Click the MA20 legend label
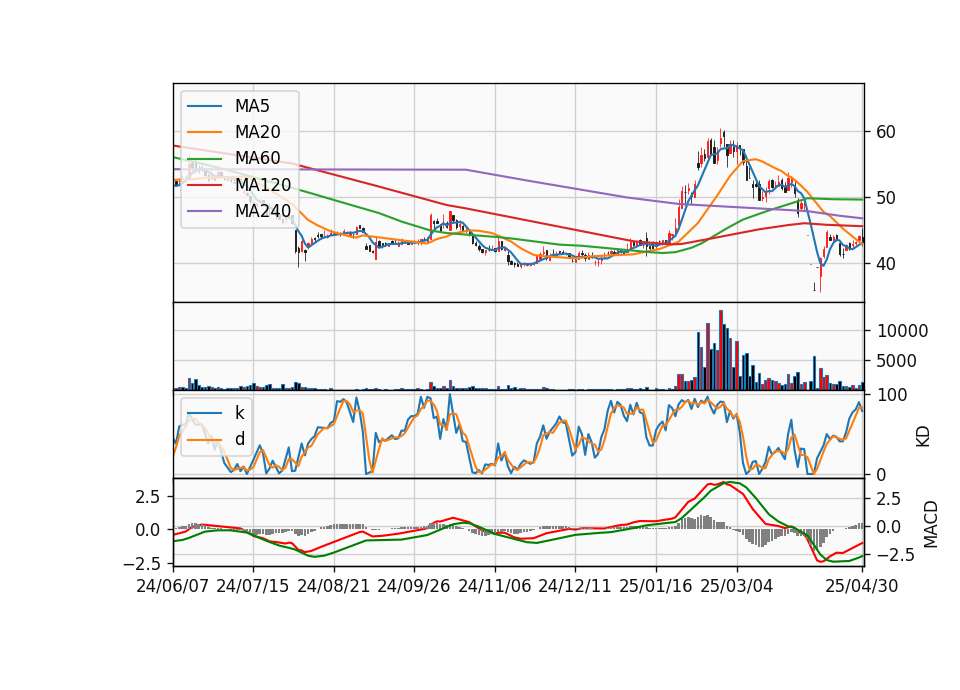The width and height of the screenshot is (960, 690). (257, 132)
